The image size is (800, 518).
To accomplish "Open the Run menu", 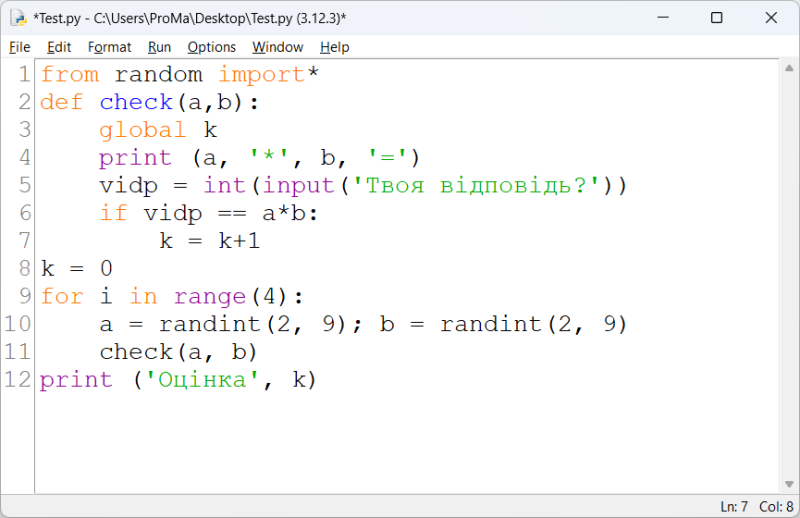I will pyautogui.click(x=159, y=47).
